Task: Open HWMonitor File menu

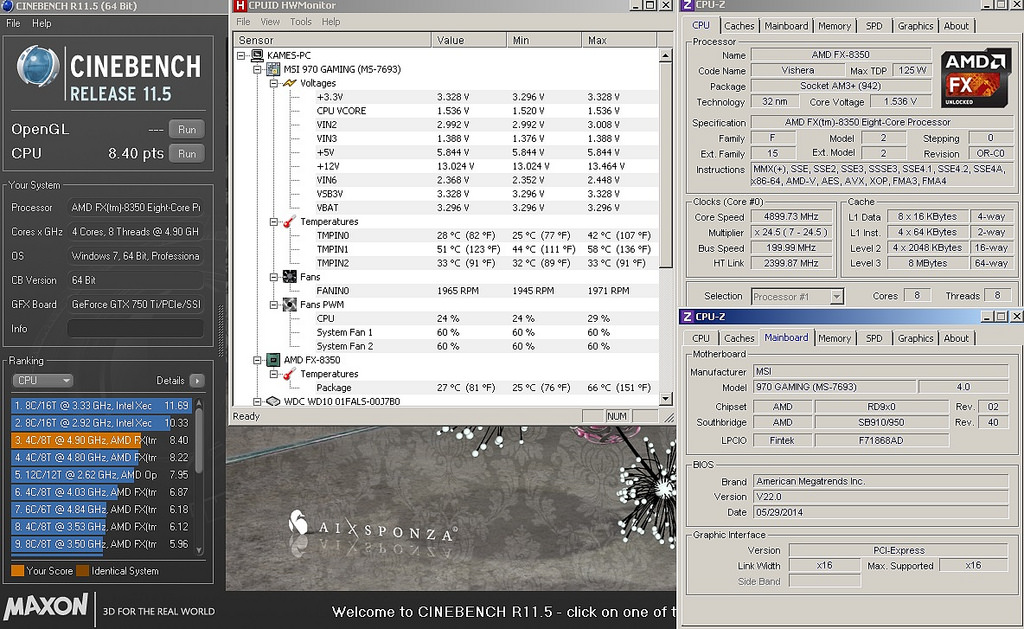Action: 243,22
